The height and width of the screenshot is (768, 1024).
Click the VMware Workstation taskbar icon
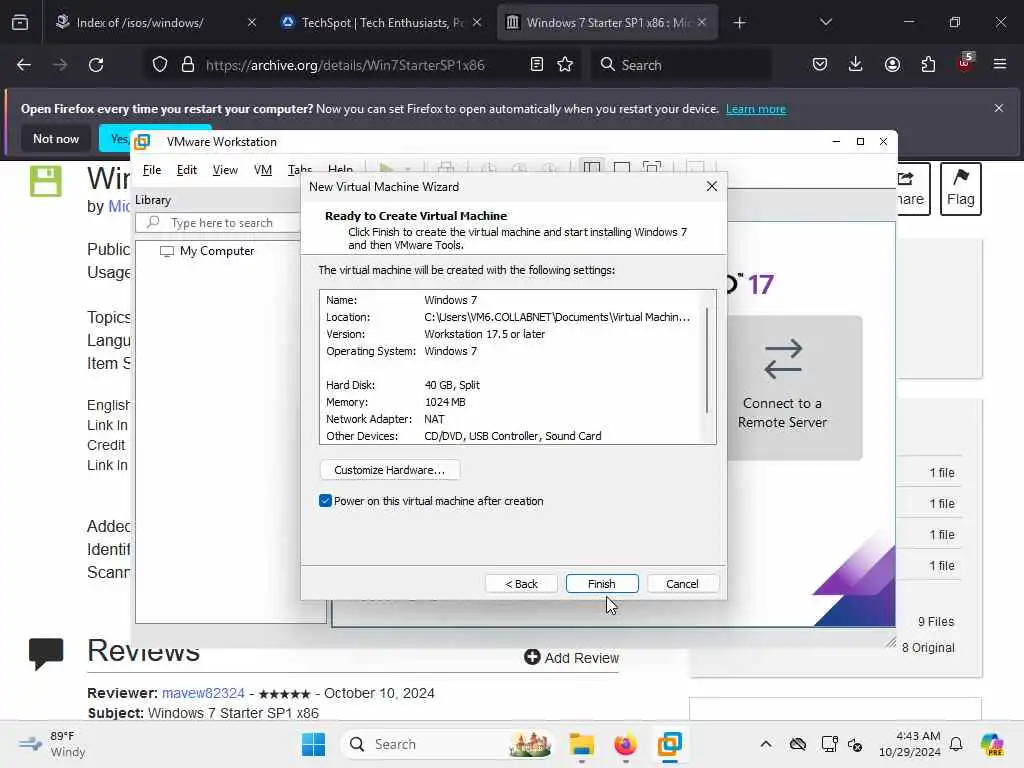coord(669,744)
